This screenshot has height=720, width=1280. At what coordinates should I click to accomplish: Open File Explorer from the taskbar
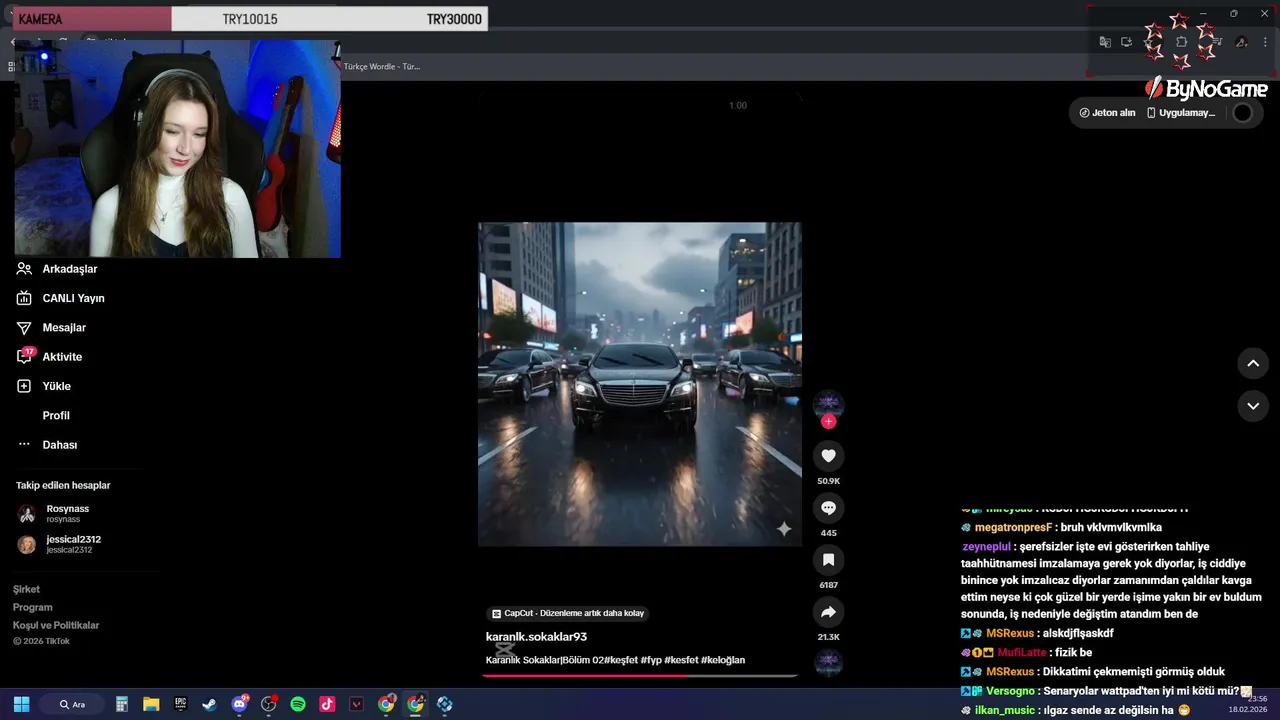[x=151, y=704]
